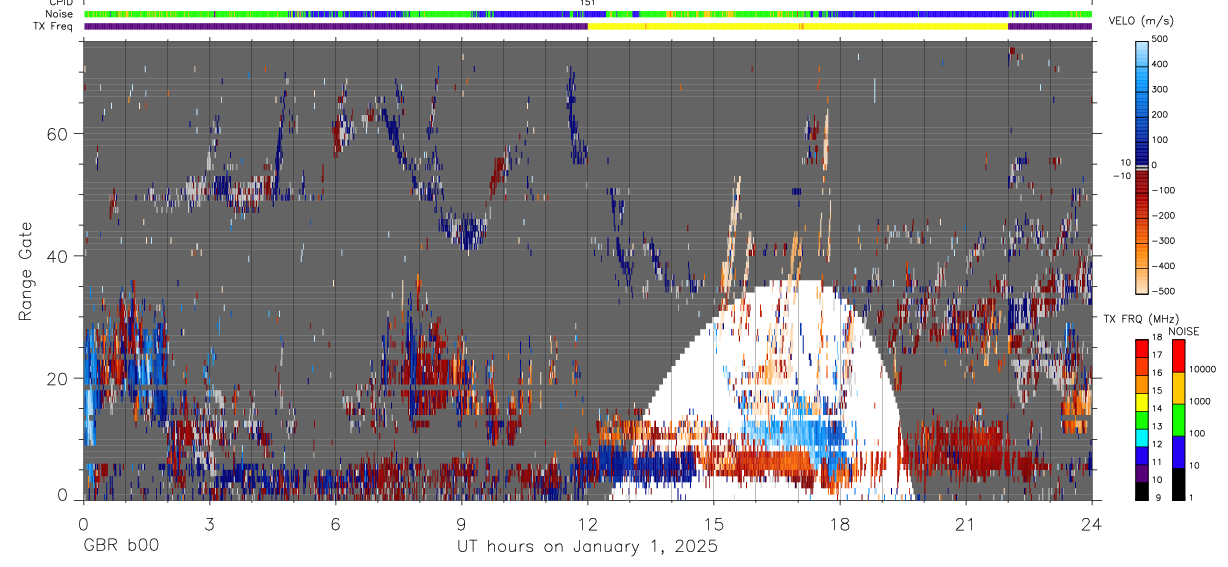Click the '6' tick on the UT hours axis
The image size is (1228, 567).
click(335, 524)
